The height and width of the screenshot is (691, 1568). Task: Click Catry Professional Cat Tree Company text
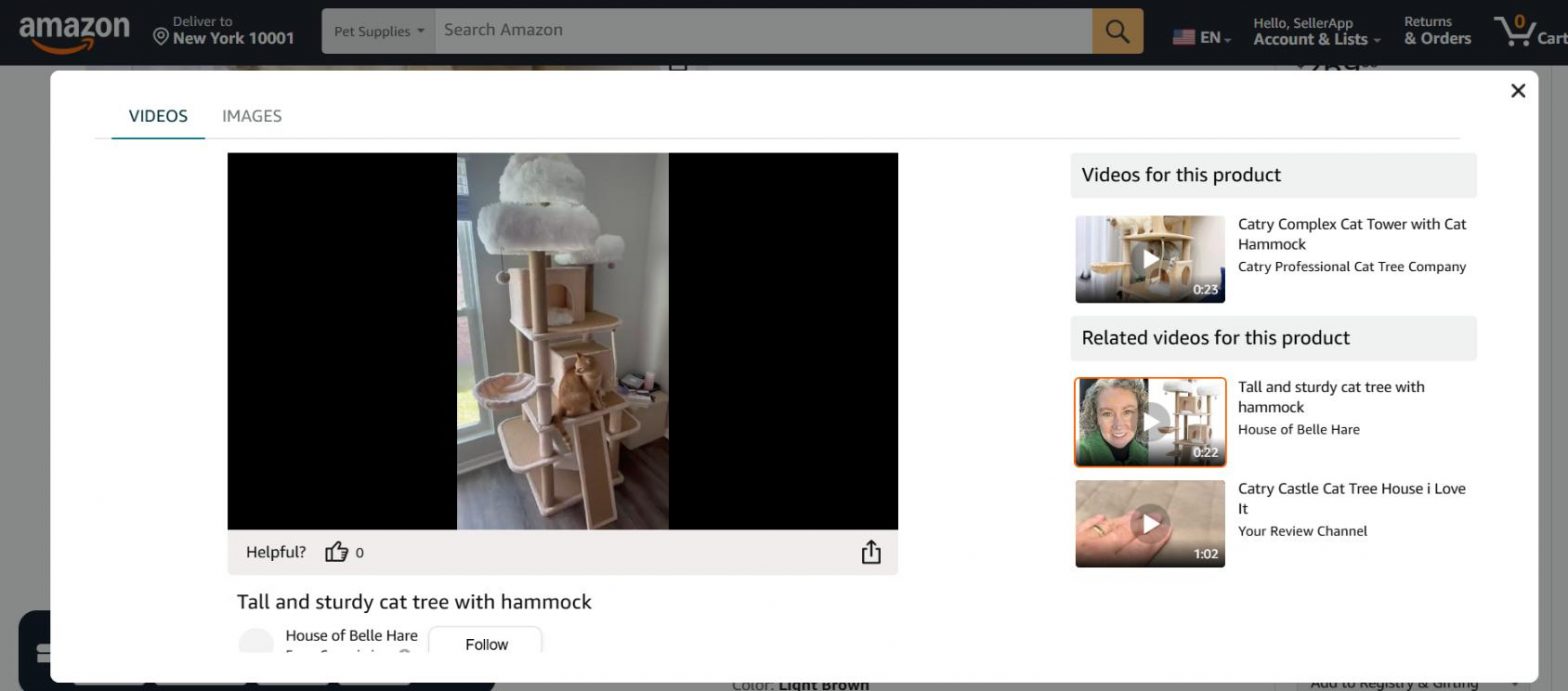click(1352, 267)
